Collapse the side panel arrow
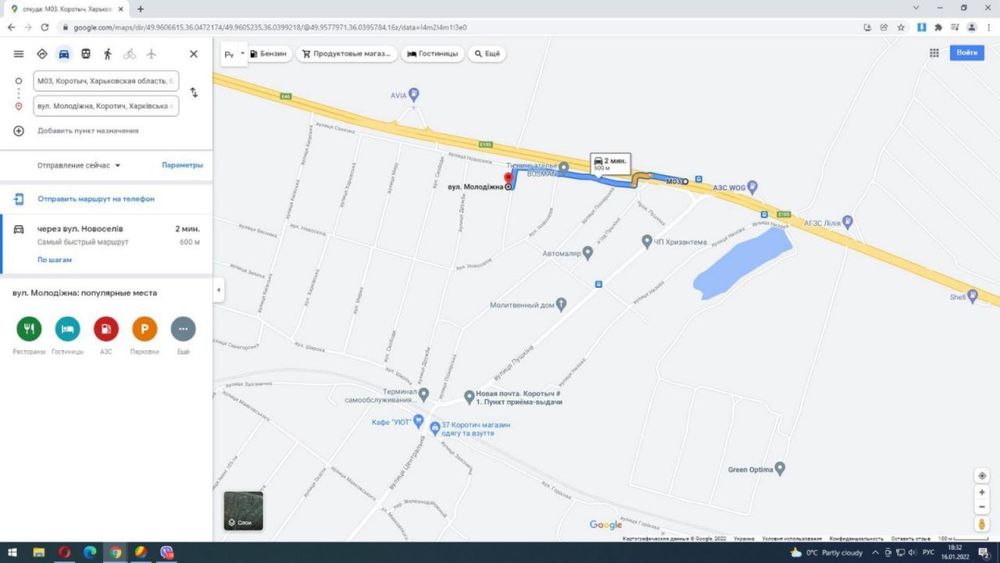The width and height of the screenshot is (1000, 563). 218,290
